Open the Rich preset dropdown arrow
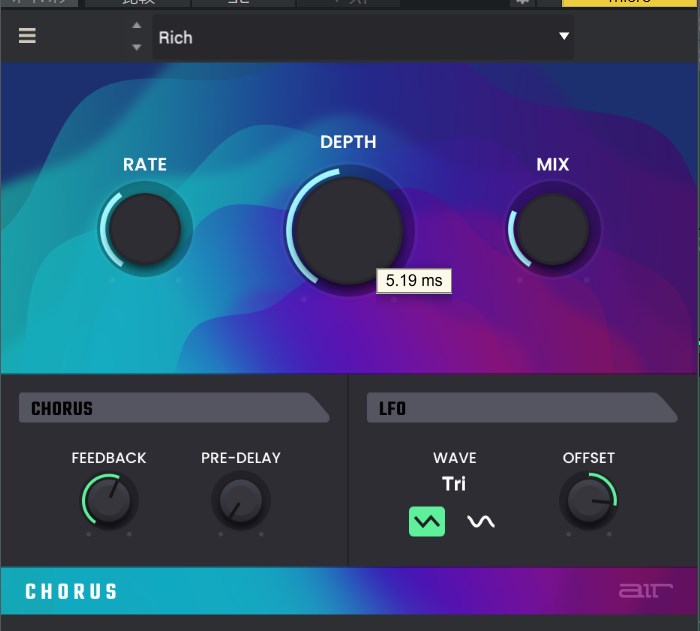 [564, 37]
